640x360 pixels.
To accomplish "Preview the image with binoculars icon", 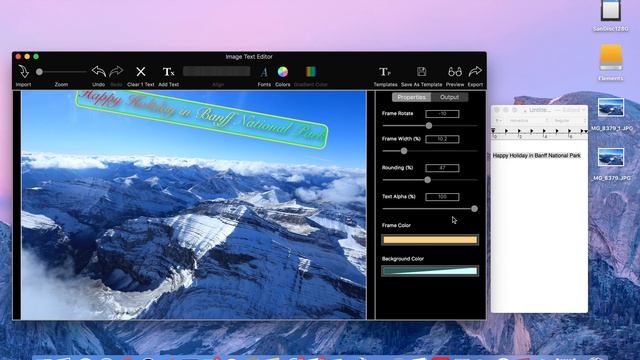I will 455,72.
